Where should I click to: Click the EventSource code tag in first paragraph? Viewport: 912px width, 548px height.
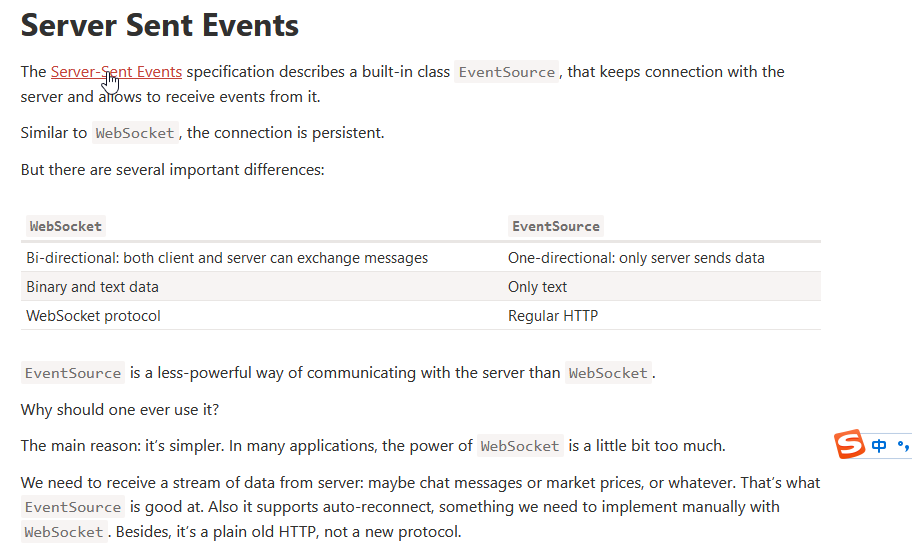(x=507, y=72)
